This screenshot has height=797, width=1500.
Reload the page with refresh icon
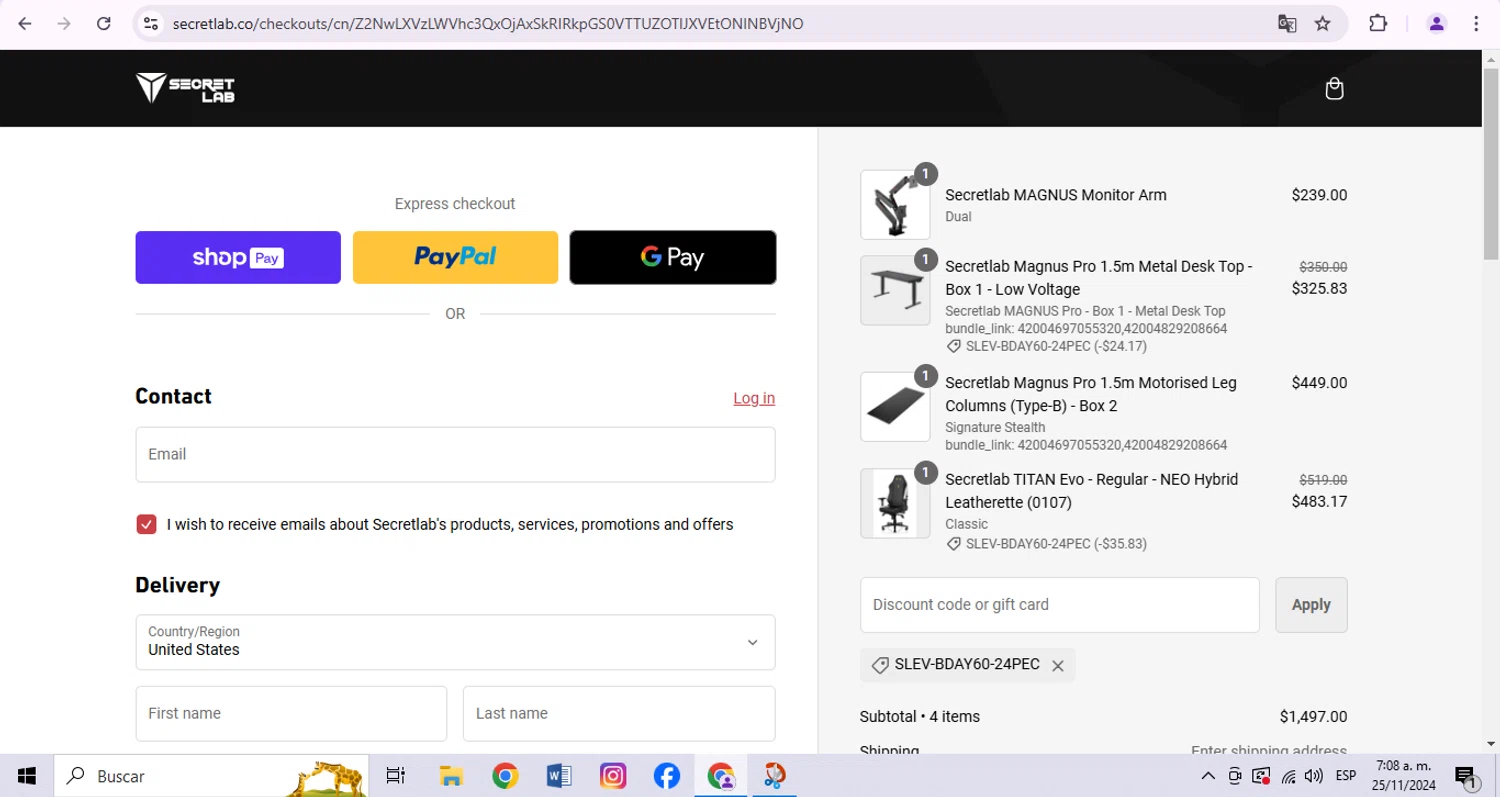pos(103,24)
